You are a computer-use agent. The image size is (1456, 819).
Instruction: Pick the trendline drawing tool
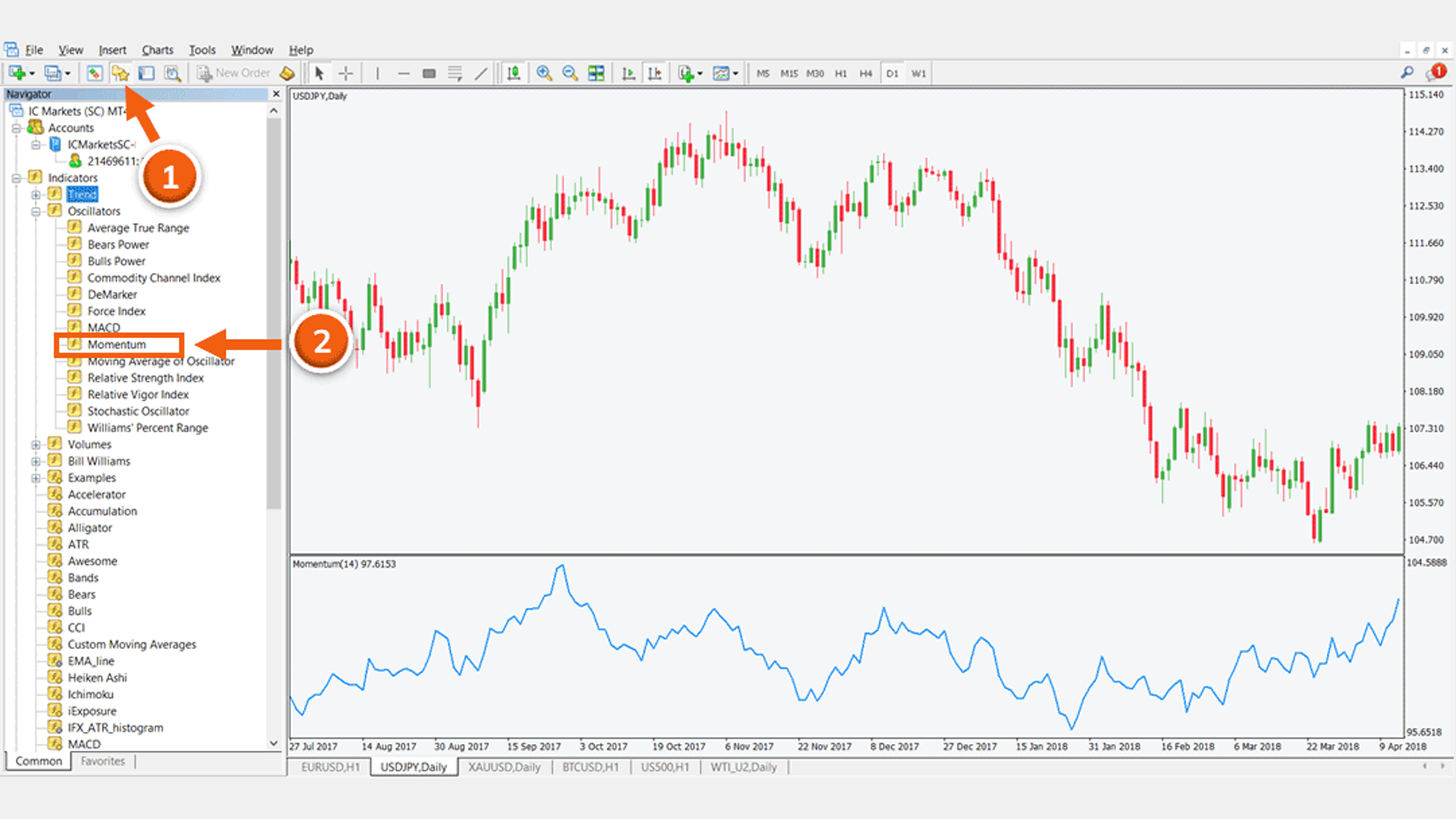(x=481, y=74)
